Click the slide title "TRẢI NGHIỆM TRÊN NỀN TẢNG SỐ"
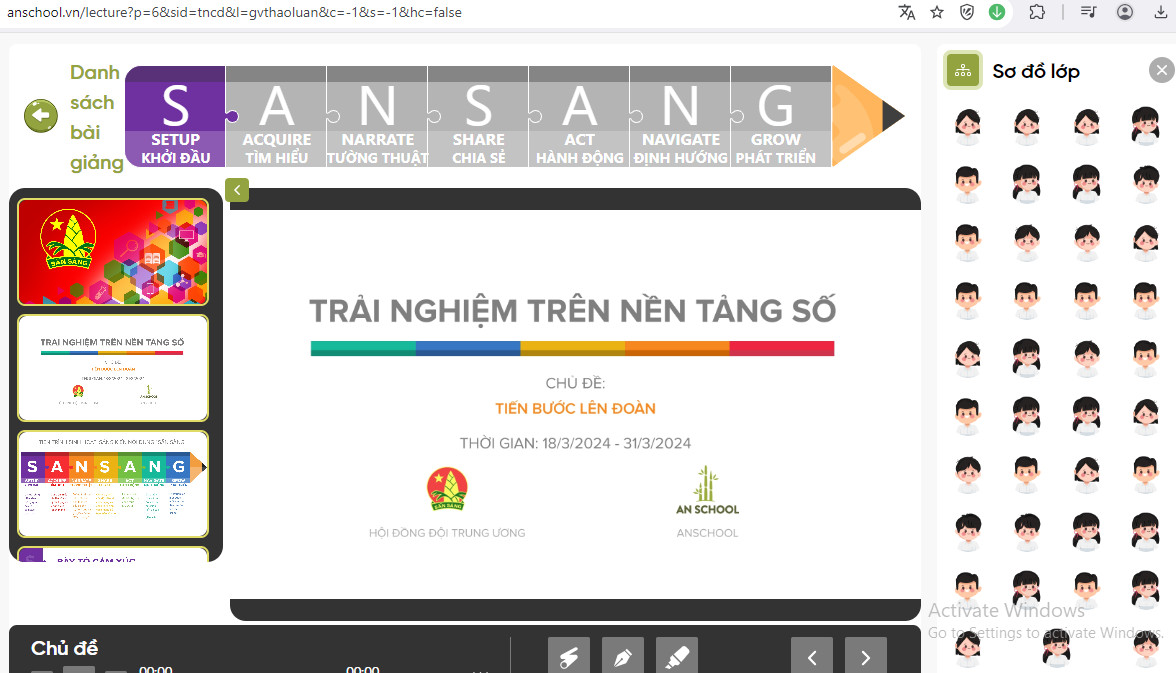The width and height of the screenshot is (1176, 673). pyautogui.click(x=573, y=311)
